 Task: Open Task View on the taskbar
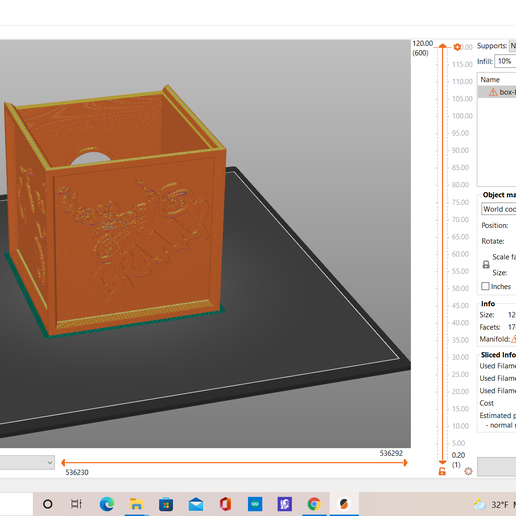[x=76, y=504]
